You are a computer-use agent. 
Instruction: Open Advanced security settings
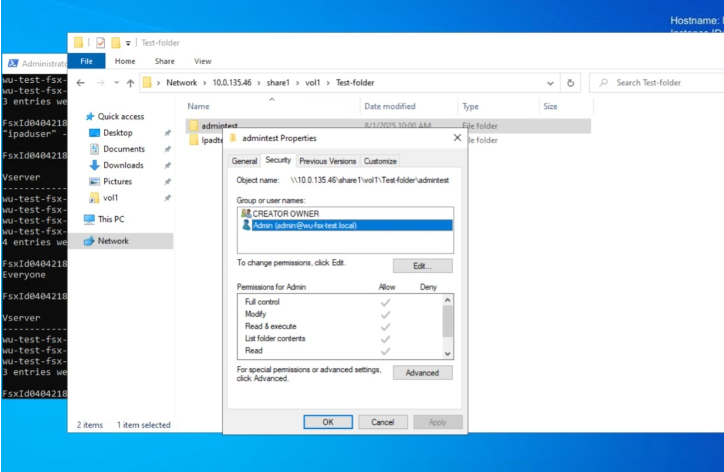click(x=422, y=373)
